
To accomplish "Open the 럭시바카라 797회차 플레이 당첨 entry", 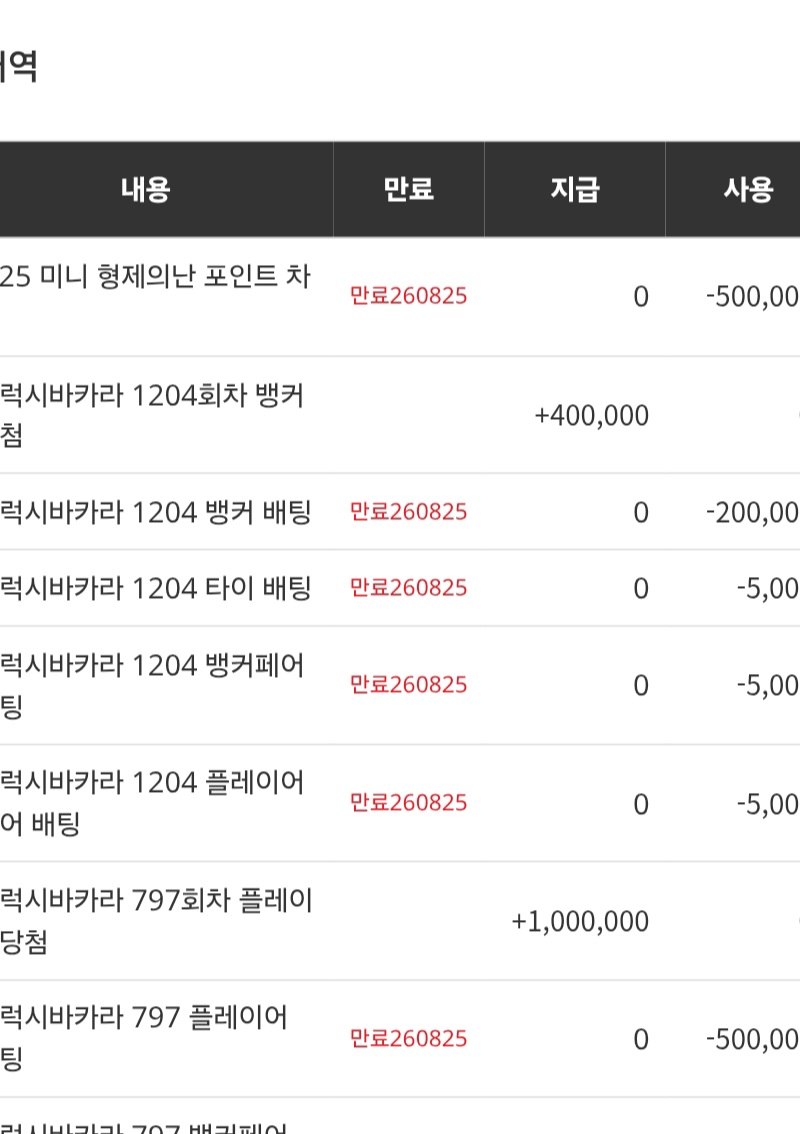I will pyautogui.click(x=156, y=921).
